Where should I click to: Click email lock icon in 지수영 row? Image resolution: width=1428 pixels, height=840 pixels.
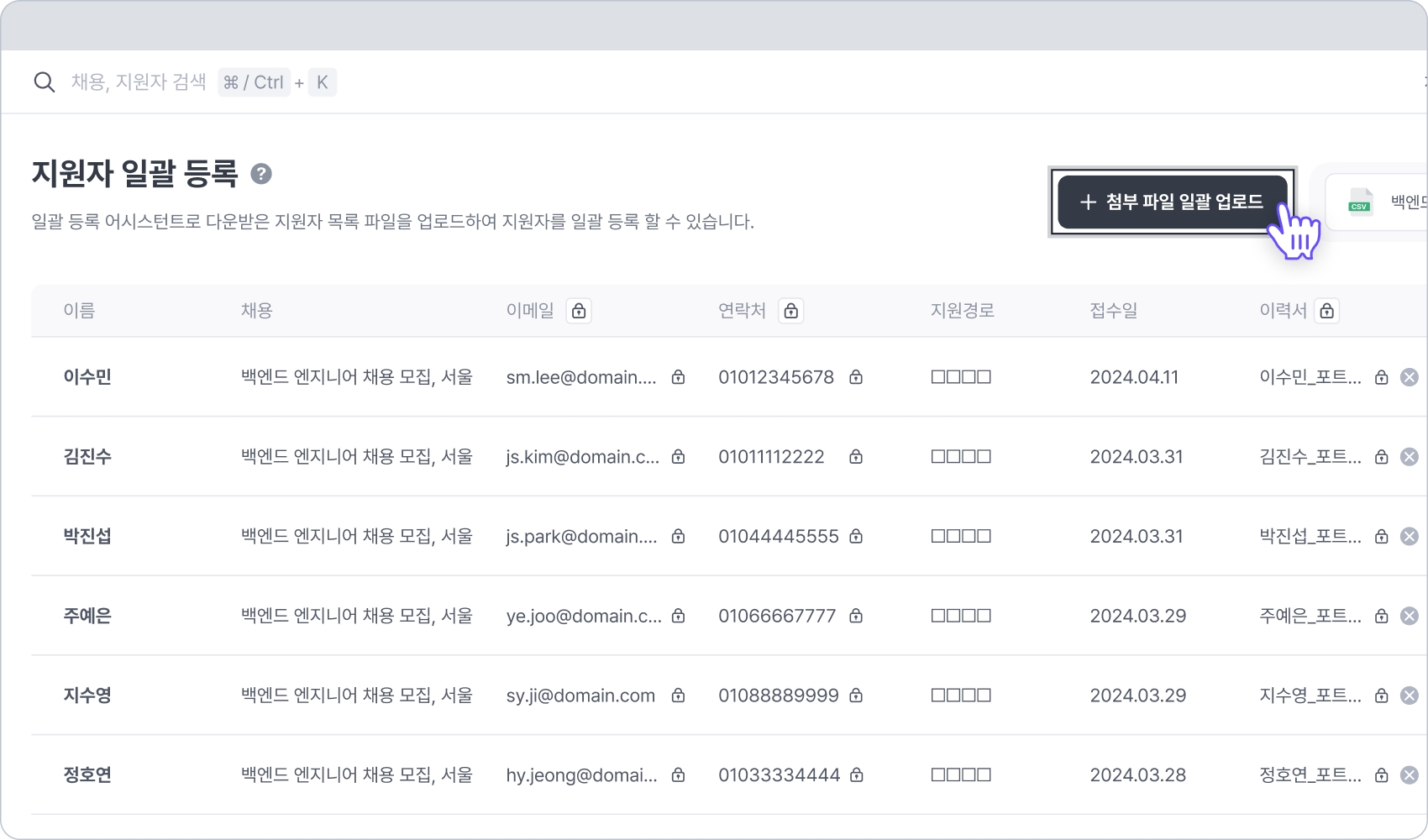[678, 696]
